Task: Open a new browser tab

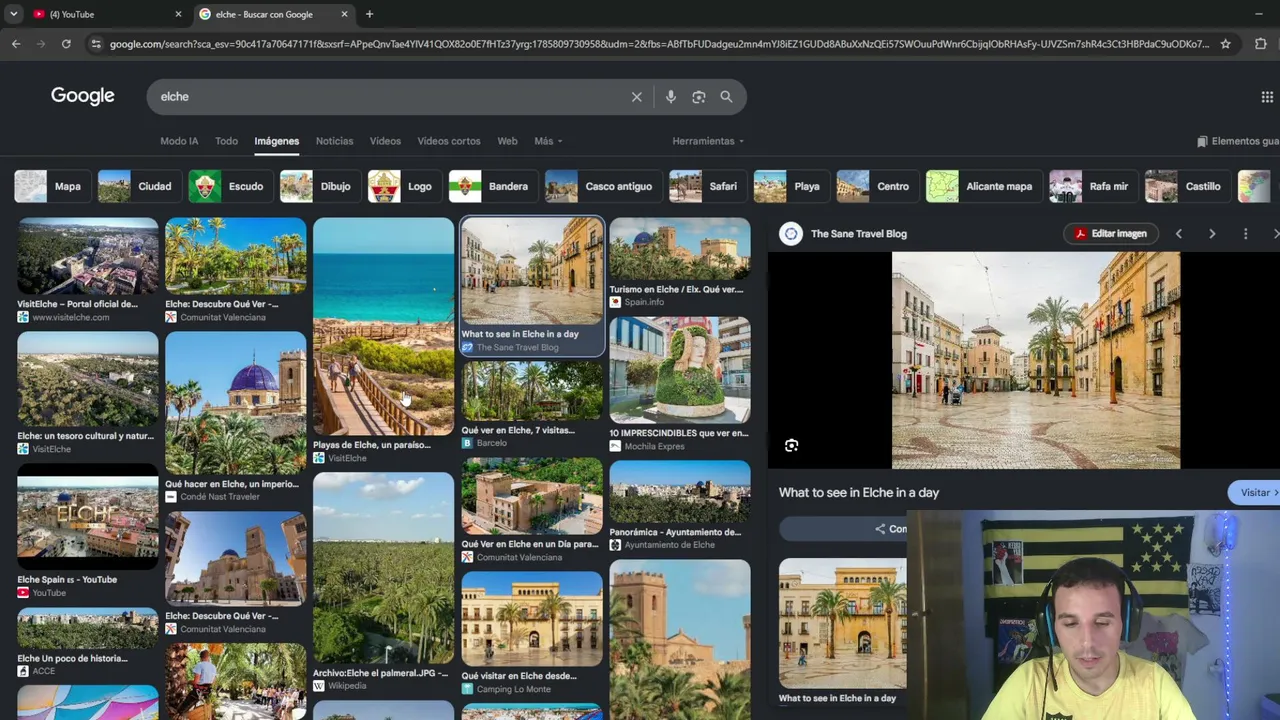Action: coord(369,14)
